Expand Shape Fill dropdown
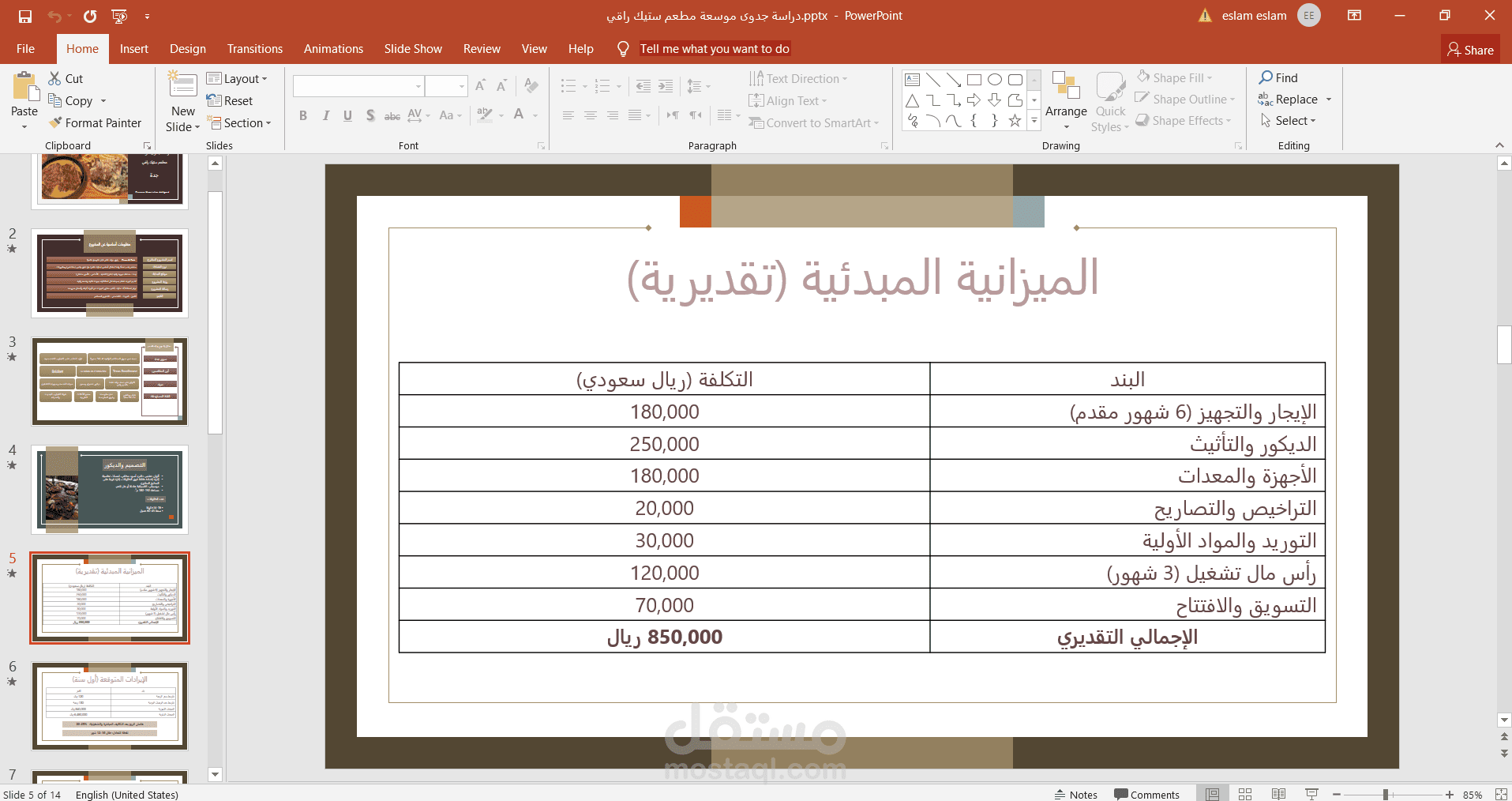 click(1210, 77)
